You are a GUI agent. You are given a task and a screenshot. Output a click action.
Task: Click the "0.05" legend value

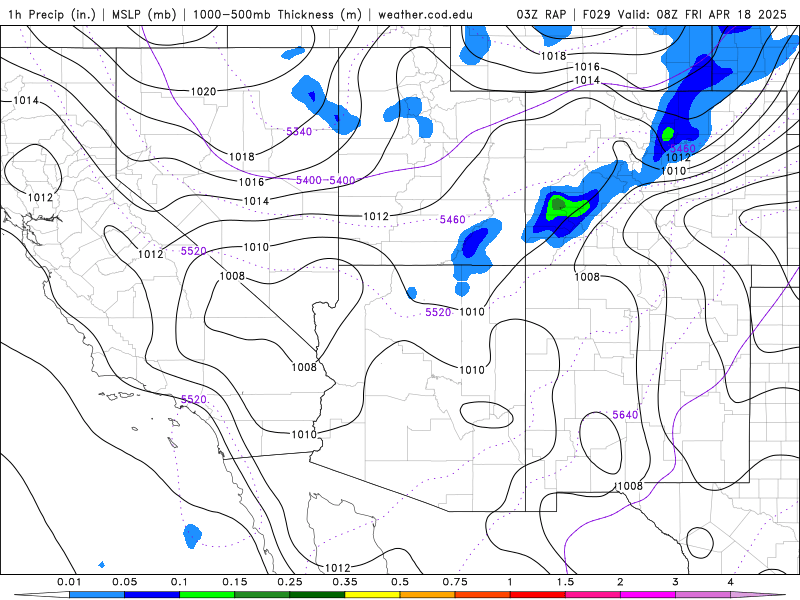[124, 582]
